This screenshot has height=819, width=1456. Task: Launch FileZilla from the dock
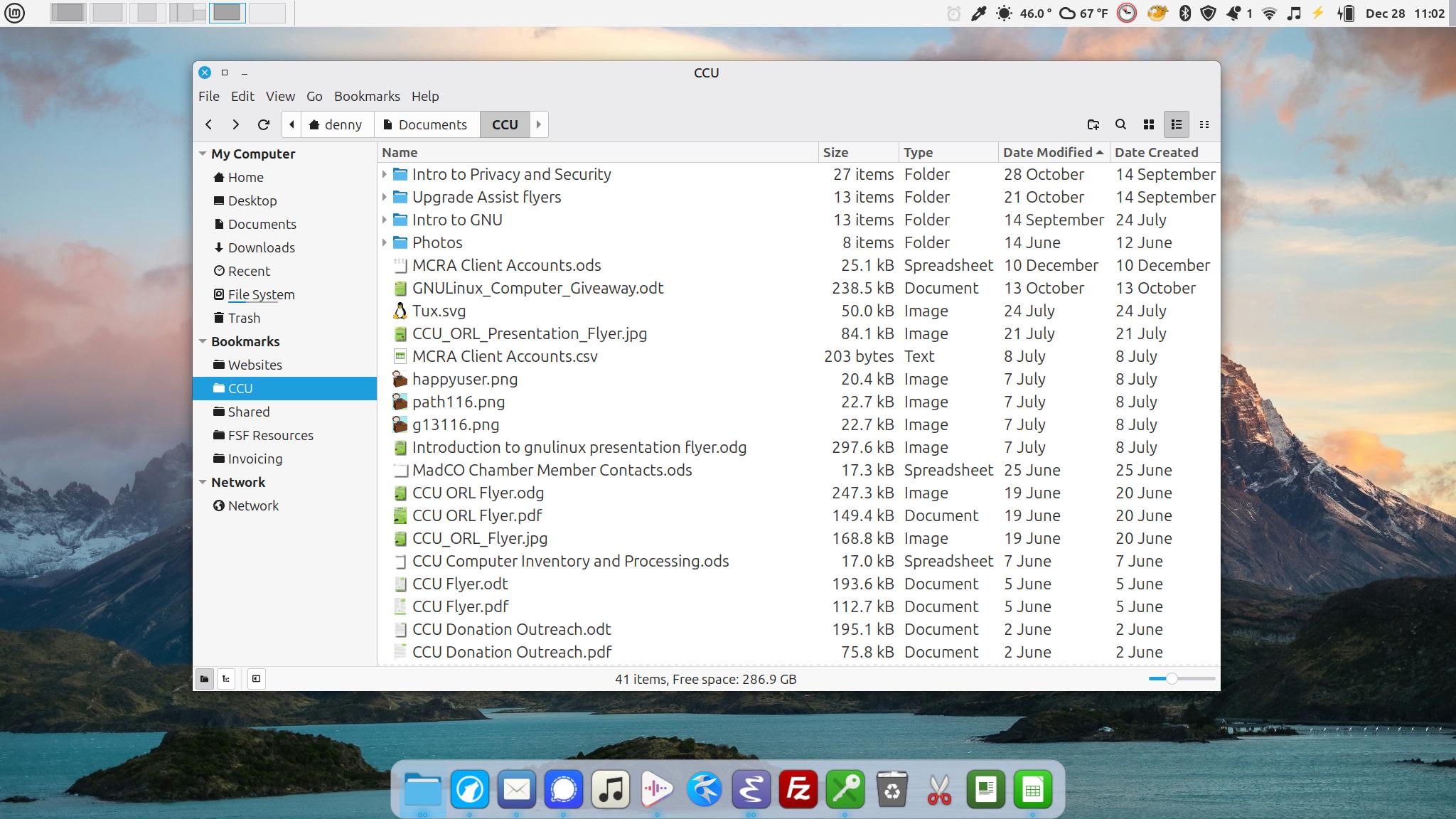(800, 789)
